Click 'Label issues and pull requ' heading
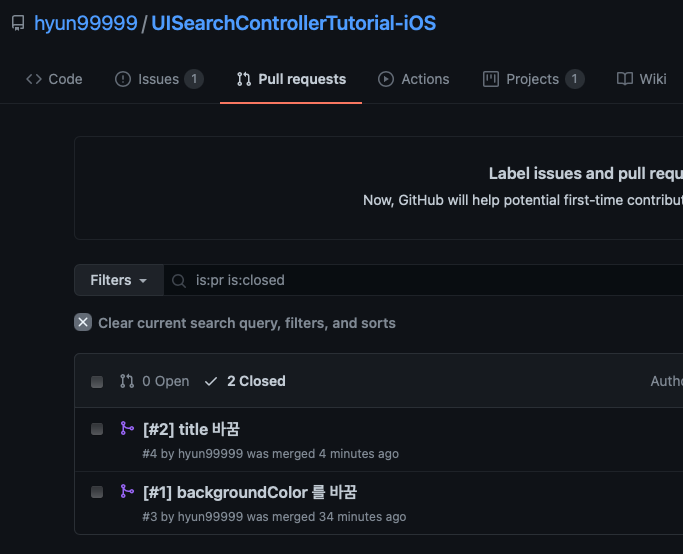Screen dimensions: 683x554 [586, 173]
